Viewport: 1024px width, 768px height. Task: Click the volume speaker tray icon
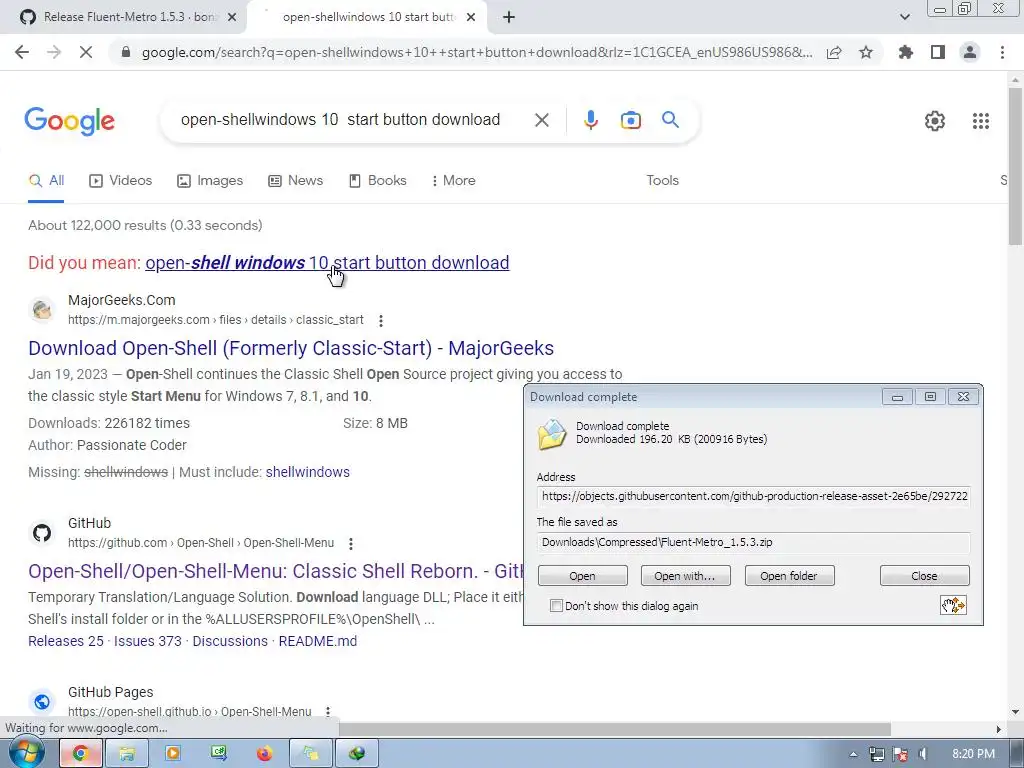923,754
